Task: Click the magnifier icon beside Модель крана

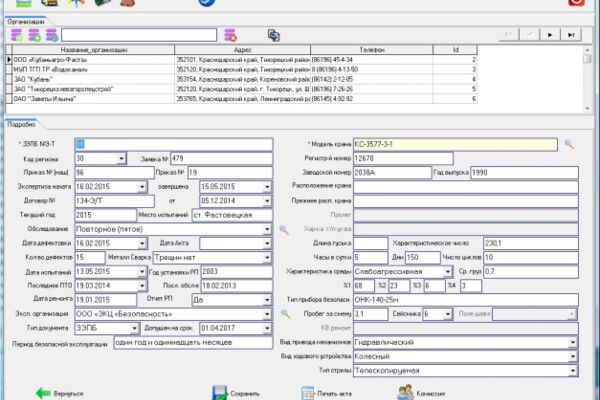Action: click(569, 144)
